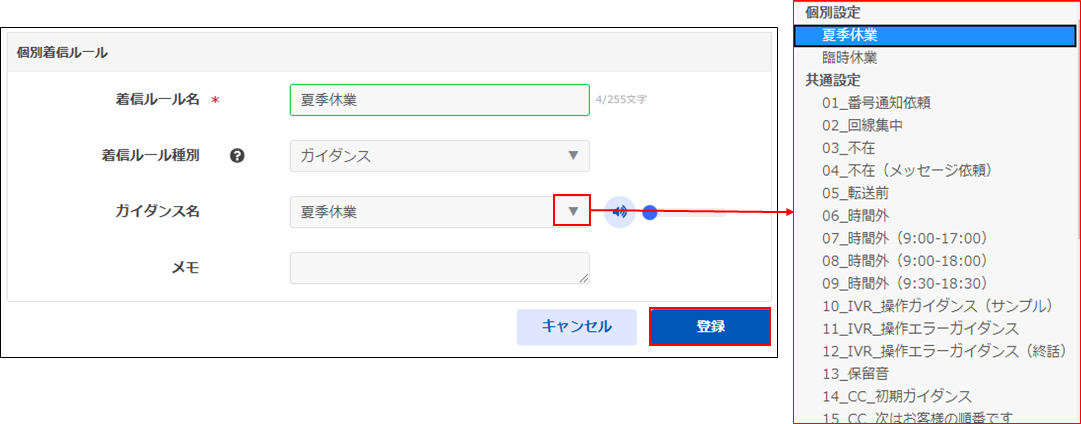
Task: Pick 04_不在（メッセージ依頼） from list
Action: click(x=906, y=170)
